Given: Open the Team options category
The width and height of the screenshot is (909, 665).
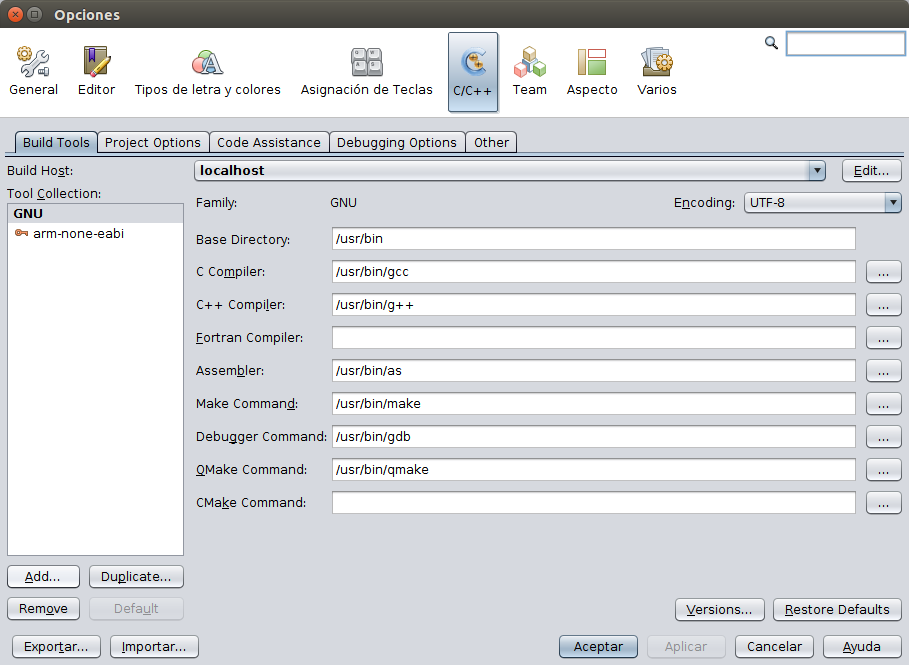Looking at the screenshot, I should coord(529,70).
